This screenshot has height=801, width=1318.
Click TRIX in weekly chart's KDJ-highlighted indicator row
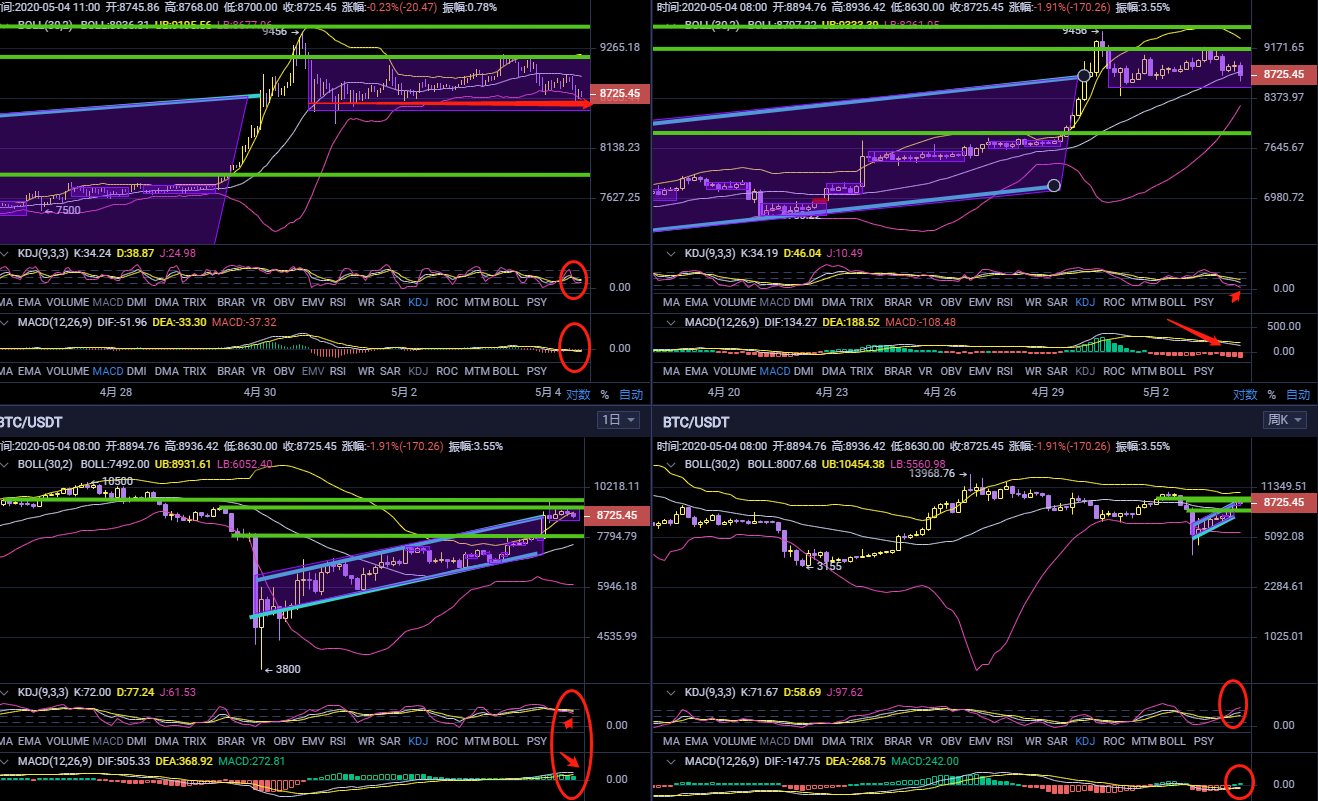point(860,741)
